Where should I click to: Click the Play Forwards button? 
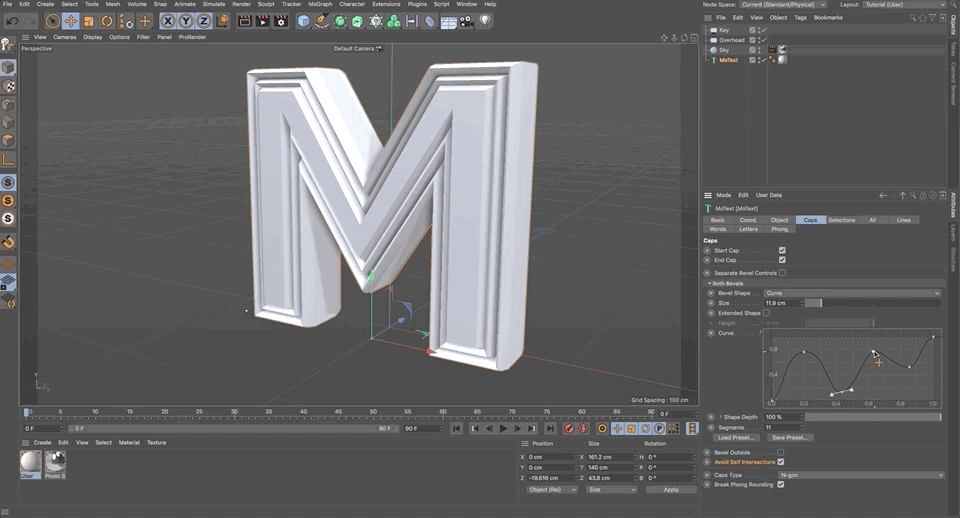[x=503, y=429]
